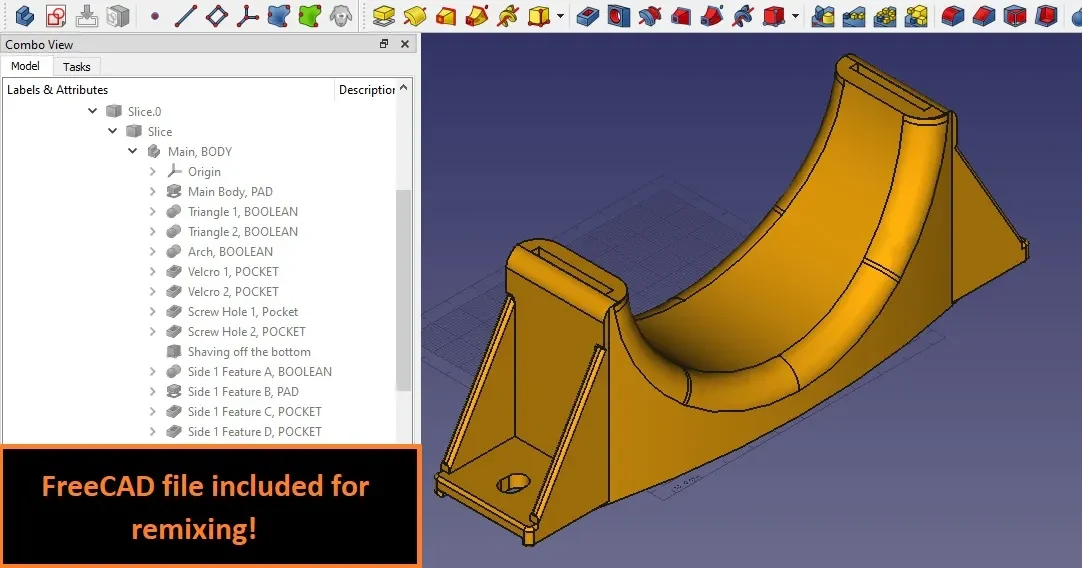The width and height of the screenshot is (1082, 568).
Task: Open the Hole feature tool
Action: pos(618,15)
